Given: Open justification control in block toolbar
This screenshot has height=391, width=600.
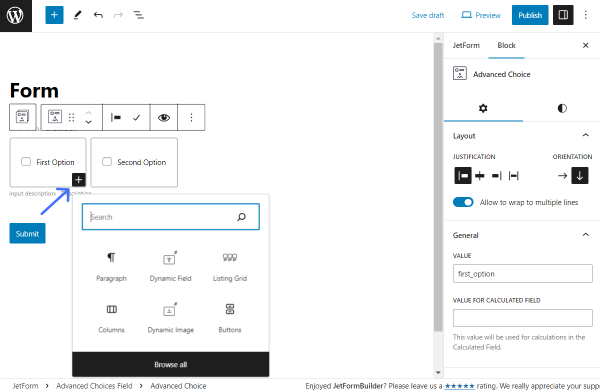Looking at the screenshot, I should point(116,117).
